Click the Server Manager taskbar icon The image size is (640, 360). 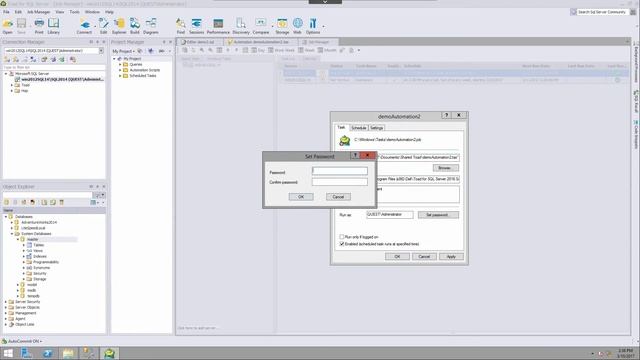(27, 353)
